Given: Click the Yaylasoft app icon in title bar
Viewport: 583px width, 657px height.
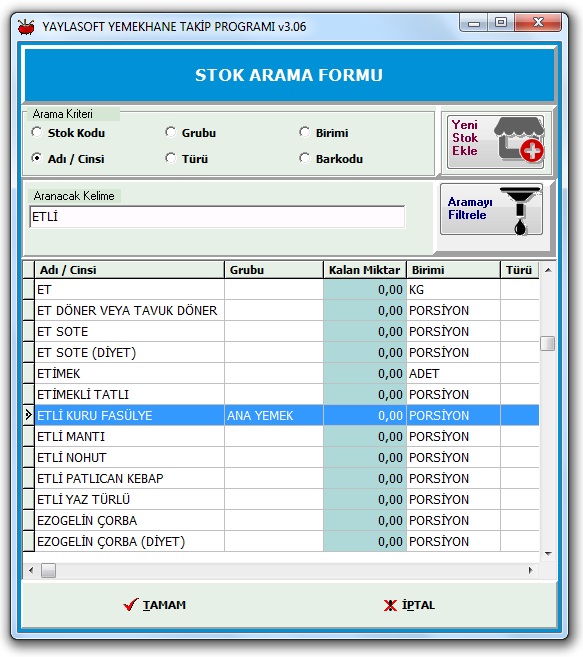Looking at the screenshot, I should [x=26, y=27].
